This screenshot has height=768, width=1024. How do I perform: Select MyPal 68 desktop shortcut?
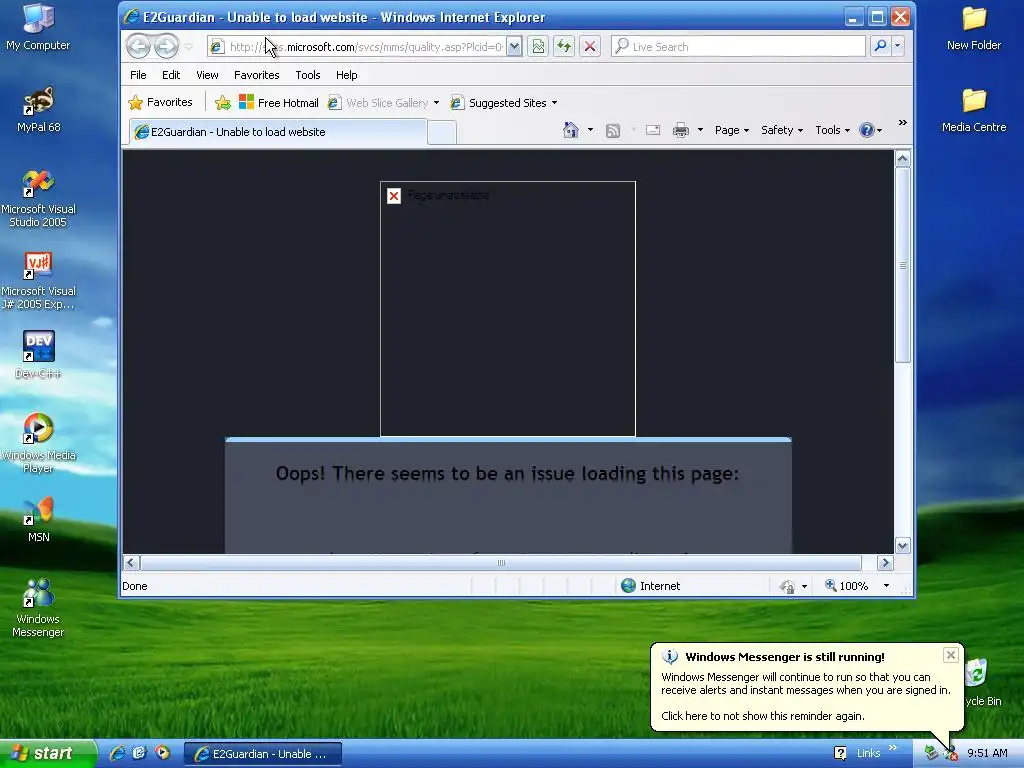[38, 110]
